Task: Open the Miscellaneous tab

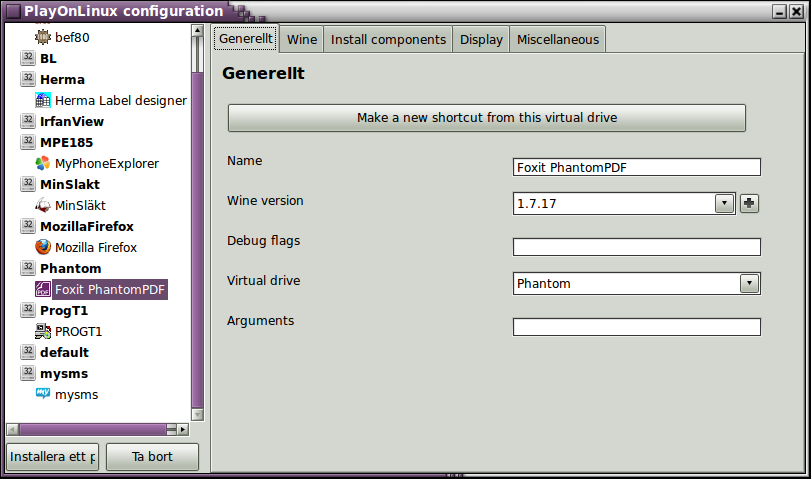Action: click(x=558, y=39)
